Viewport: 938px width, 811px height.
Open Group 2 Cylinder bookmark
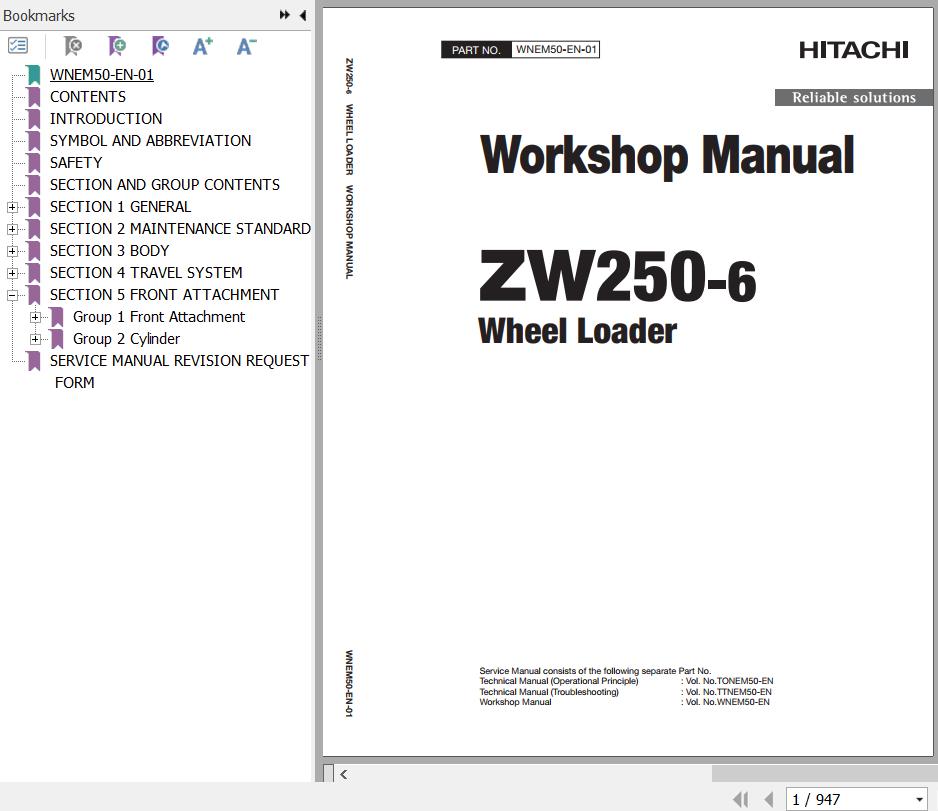(126, 339)
